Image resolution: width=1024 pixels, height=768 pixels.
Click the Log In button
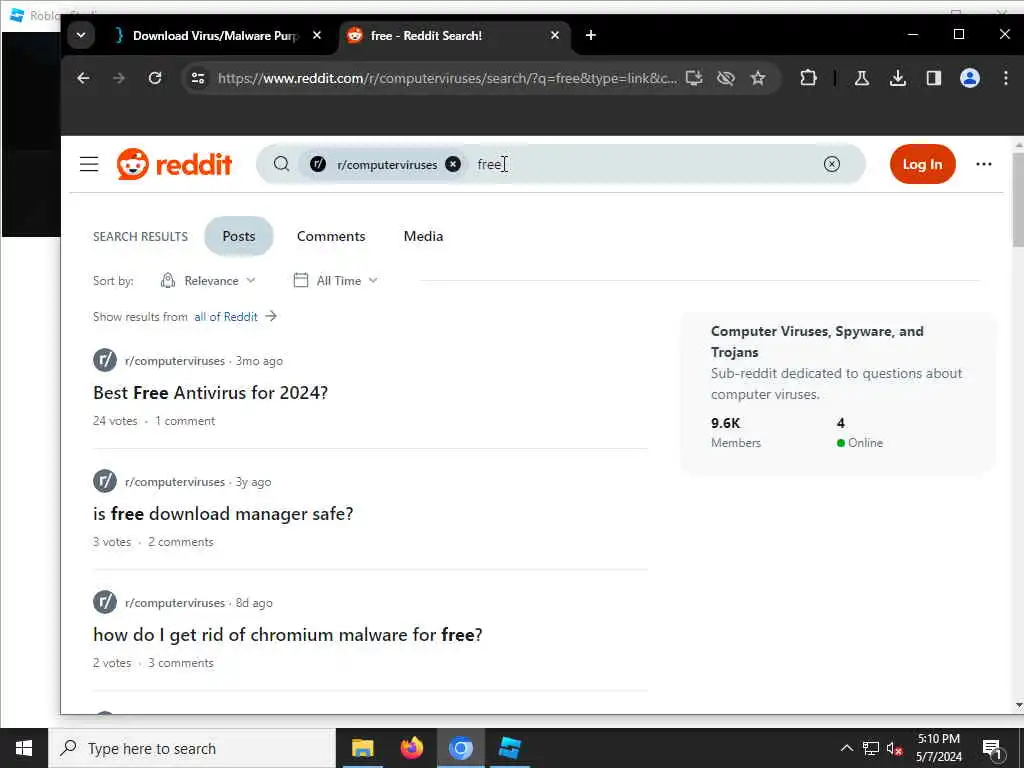click(922, 164)
